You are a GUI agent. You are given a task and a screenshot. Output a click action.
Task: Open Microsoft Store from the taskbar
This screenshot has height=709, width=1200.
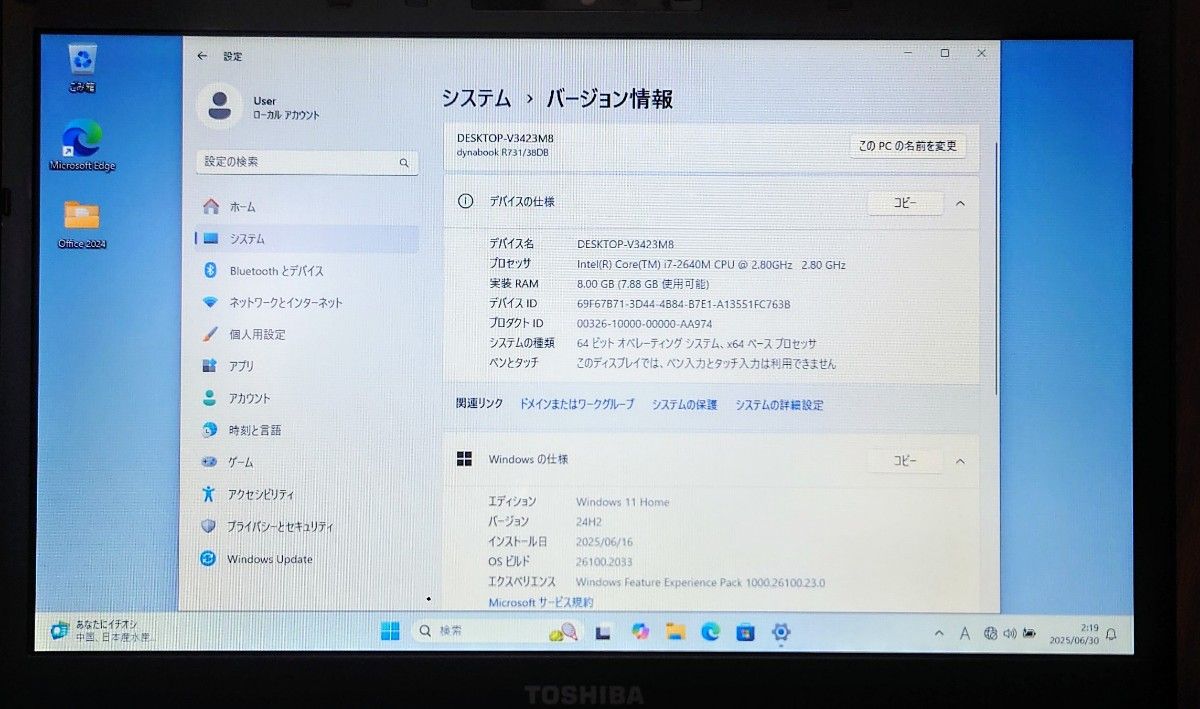tap(746, 632)
